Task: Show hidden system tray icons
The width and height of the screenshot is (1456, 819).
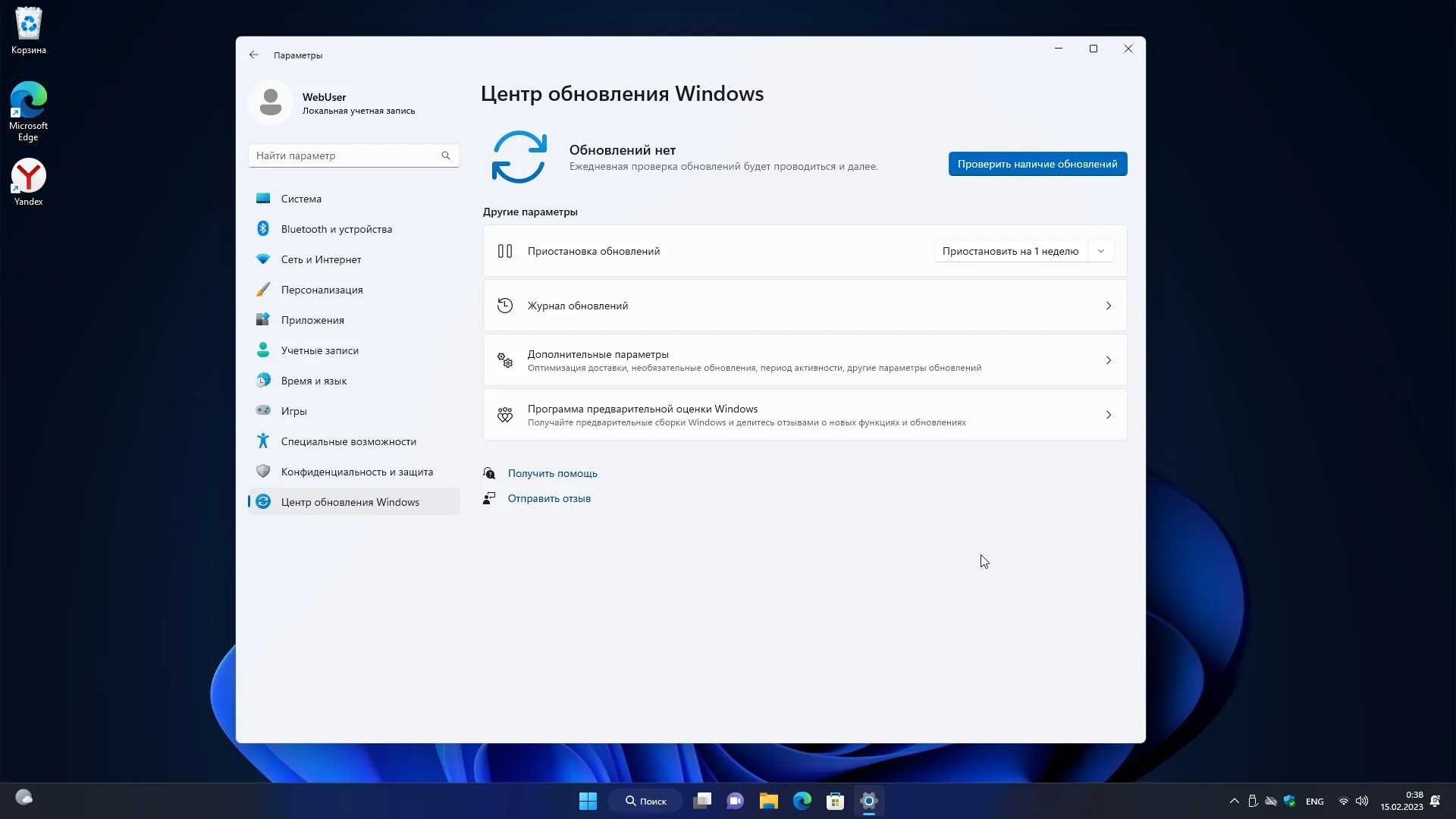Action: coord(1235,802)
